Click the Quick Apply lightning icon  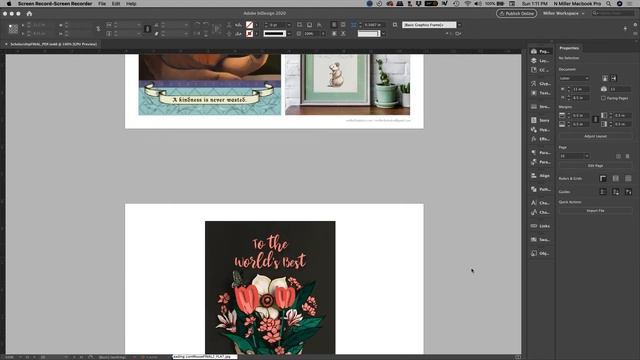click(625, 28)
